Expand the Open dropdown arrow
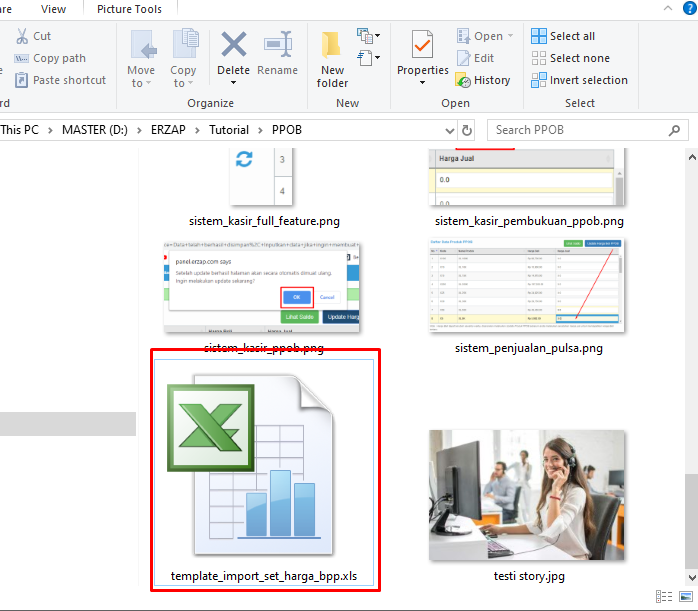This screenshot has width=698, height=611. (x=510, y=36)
